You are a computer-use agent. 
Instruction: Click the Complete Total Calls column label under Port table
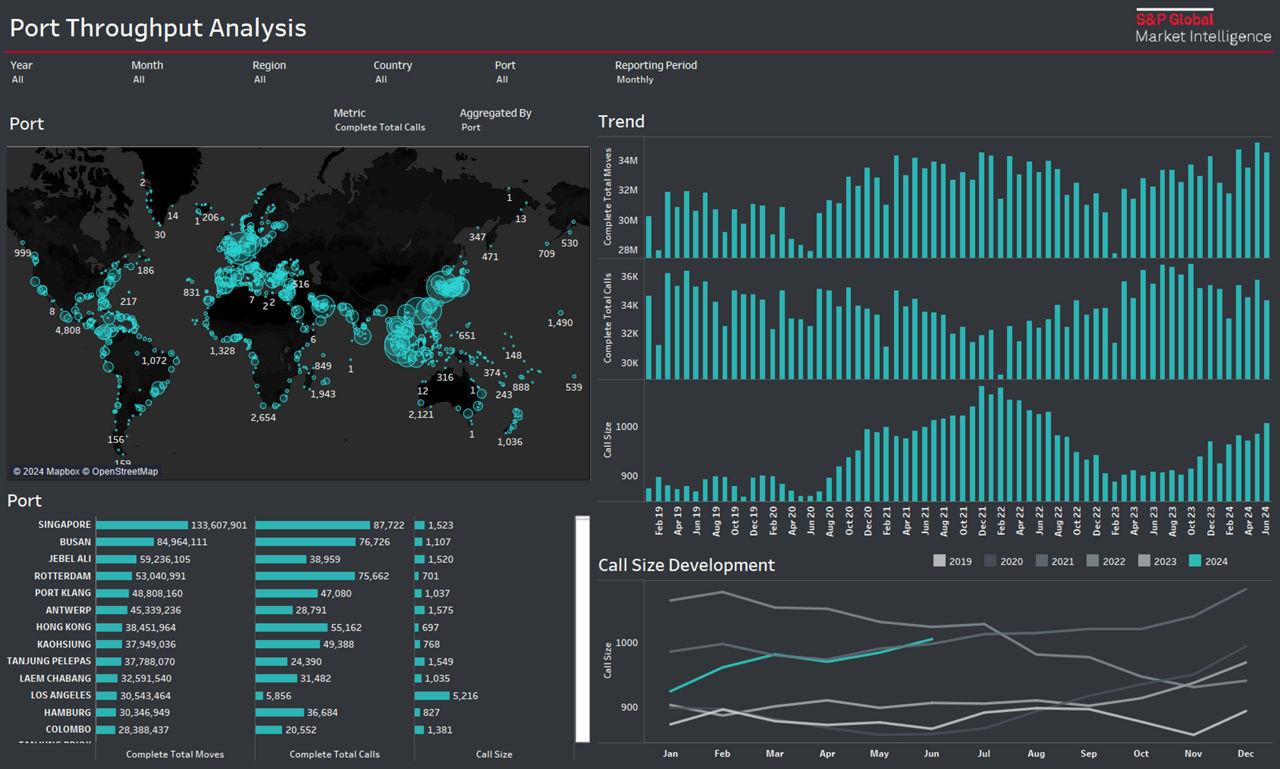tap(335, 754)
